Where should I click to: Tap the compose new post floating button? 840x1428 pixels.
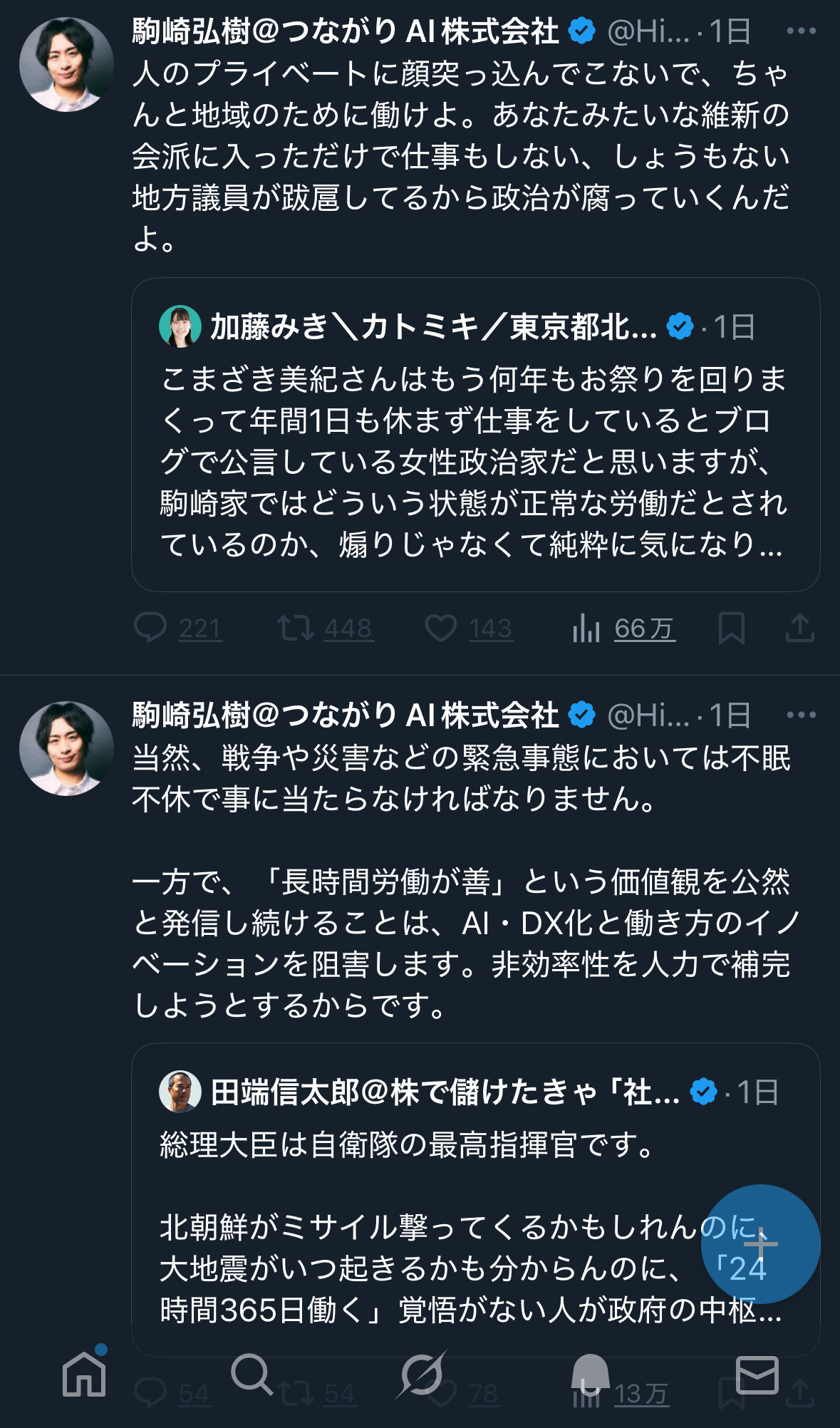(760, 1244)
